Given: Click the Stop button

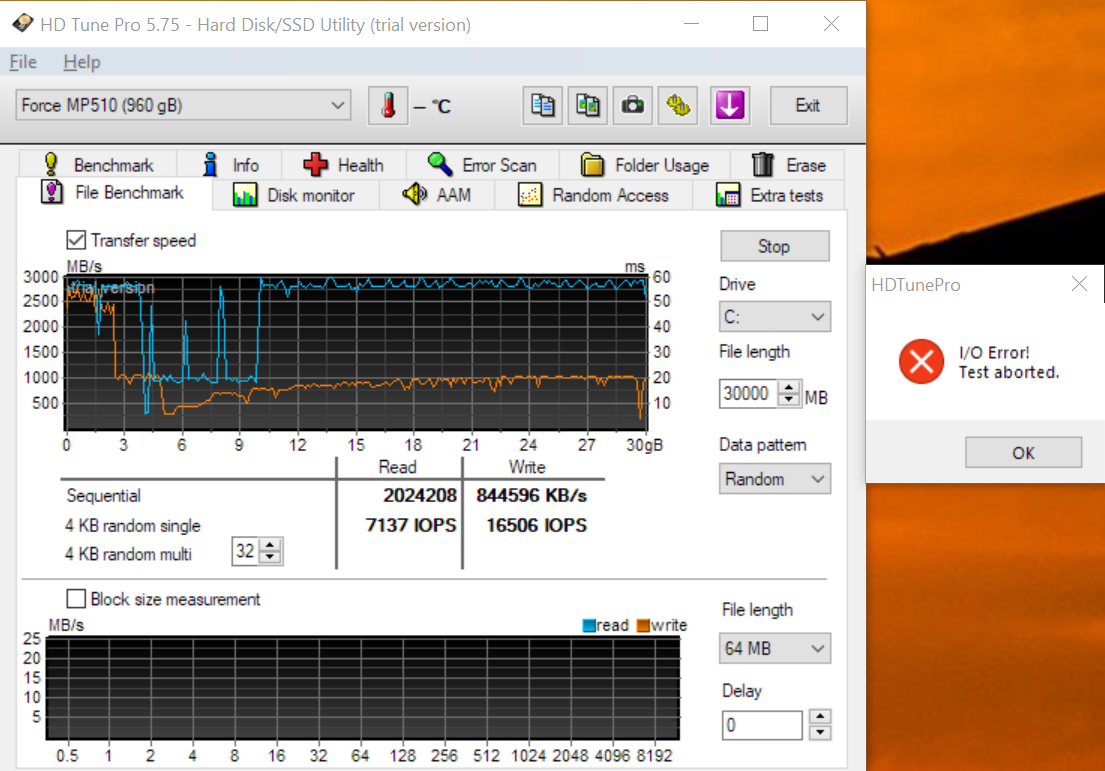Looking at the screenshot, I should (x=774, y=247).
